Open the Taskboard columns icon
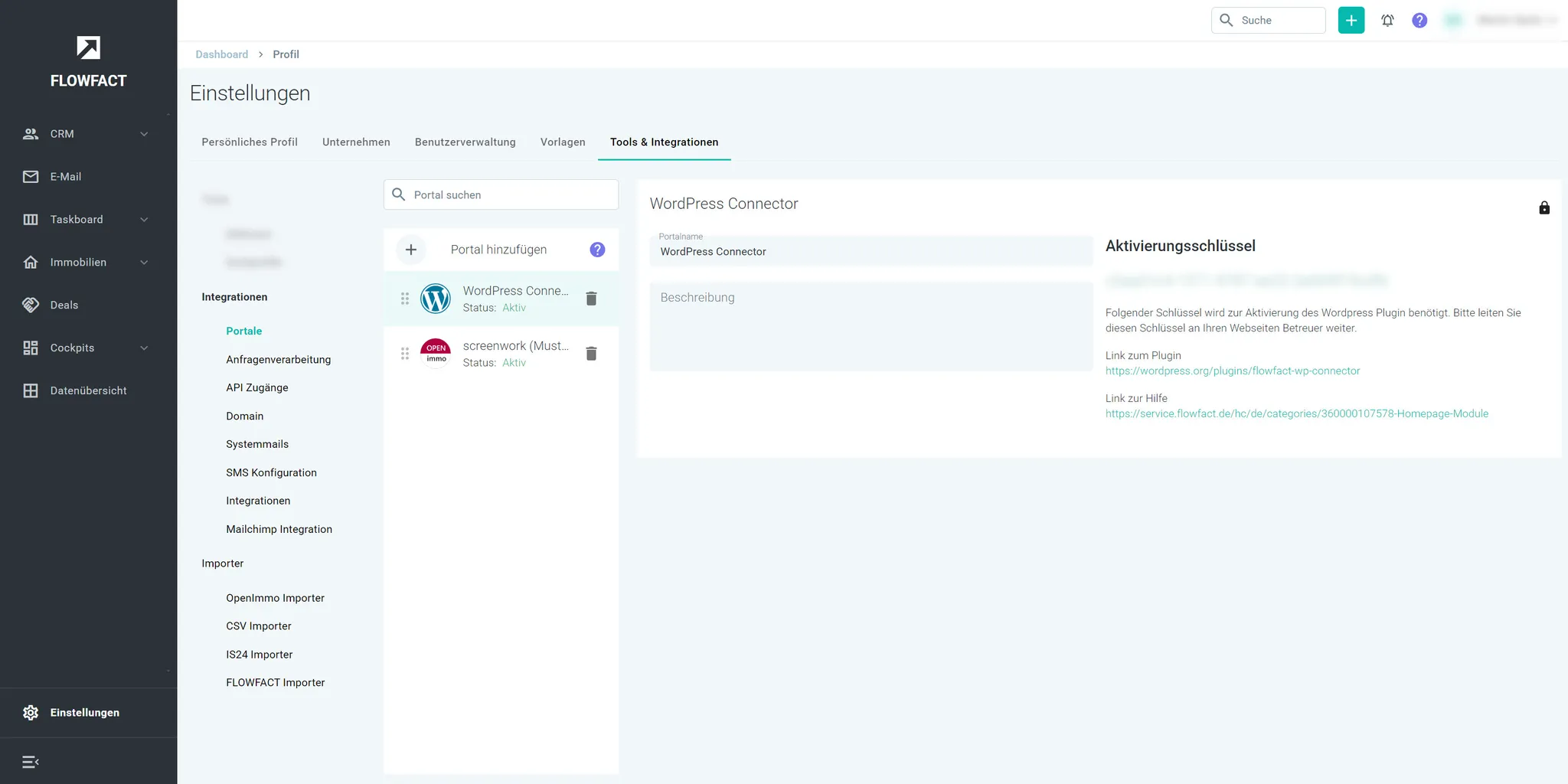1568x784 pixels. [31, 220]
